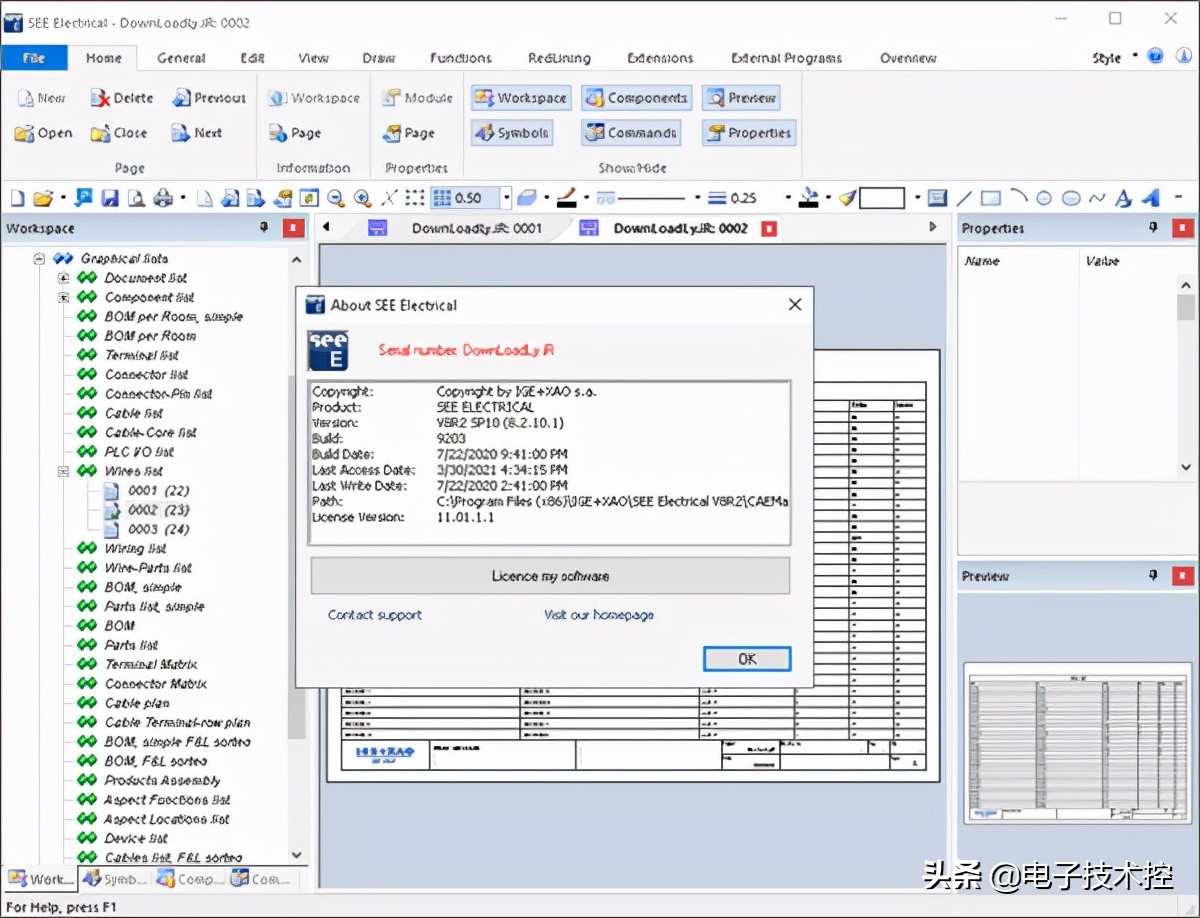Open the grid size 0.50 dropdown
This screenshot has width=1200, height=918.
tap(506, 198)
